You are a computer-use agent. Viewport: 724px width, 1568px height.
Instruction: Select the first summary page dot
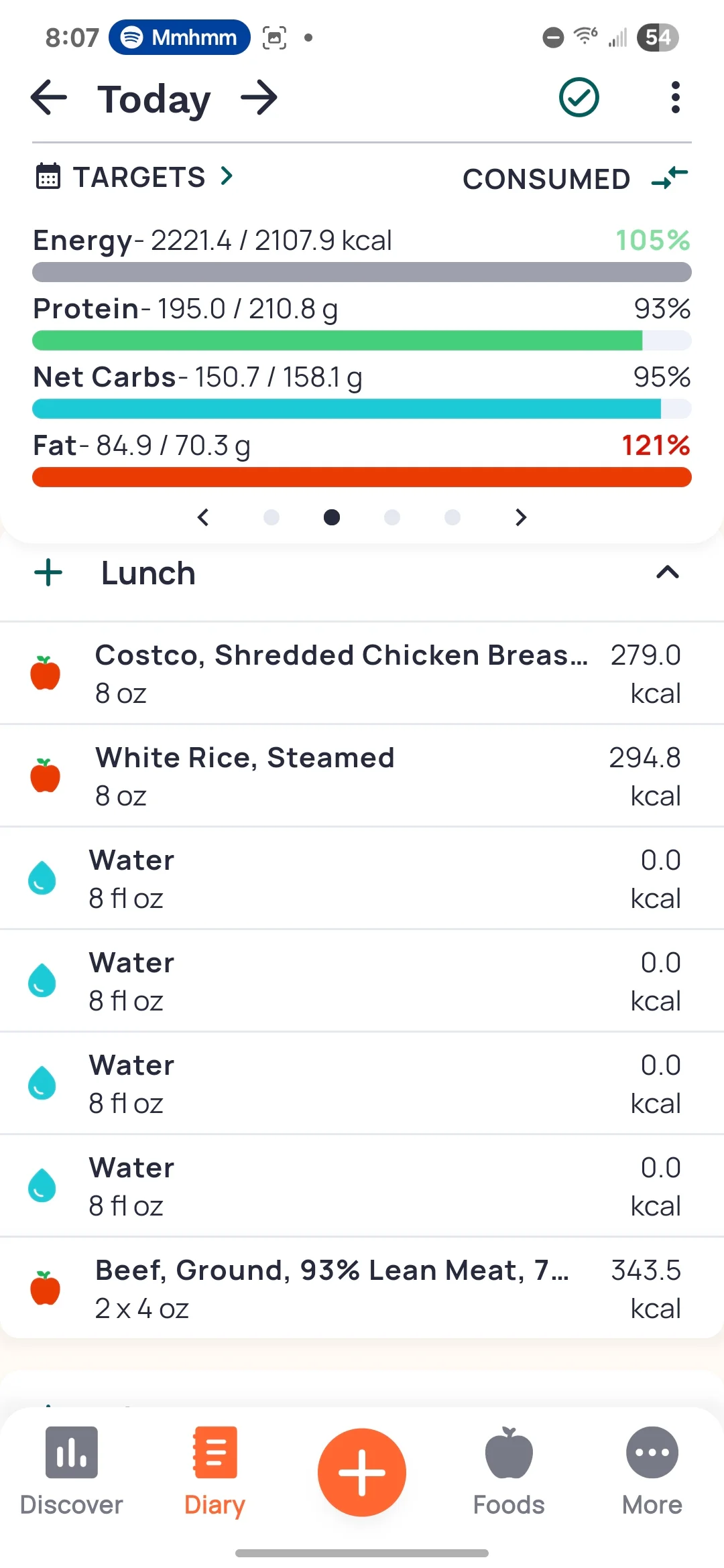coord(271,517)
